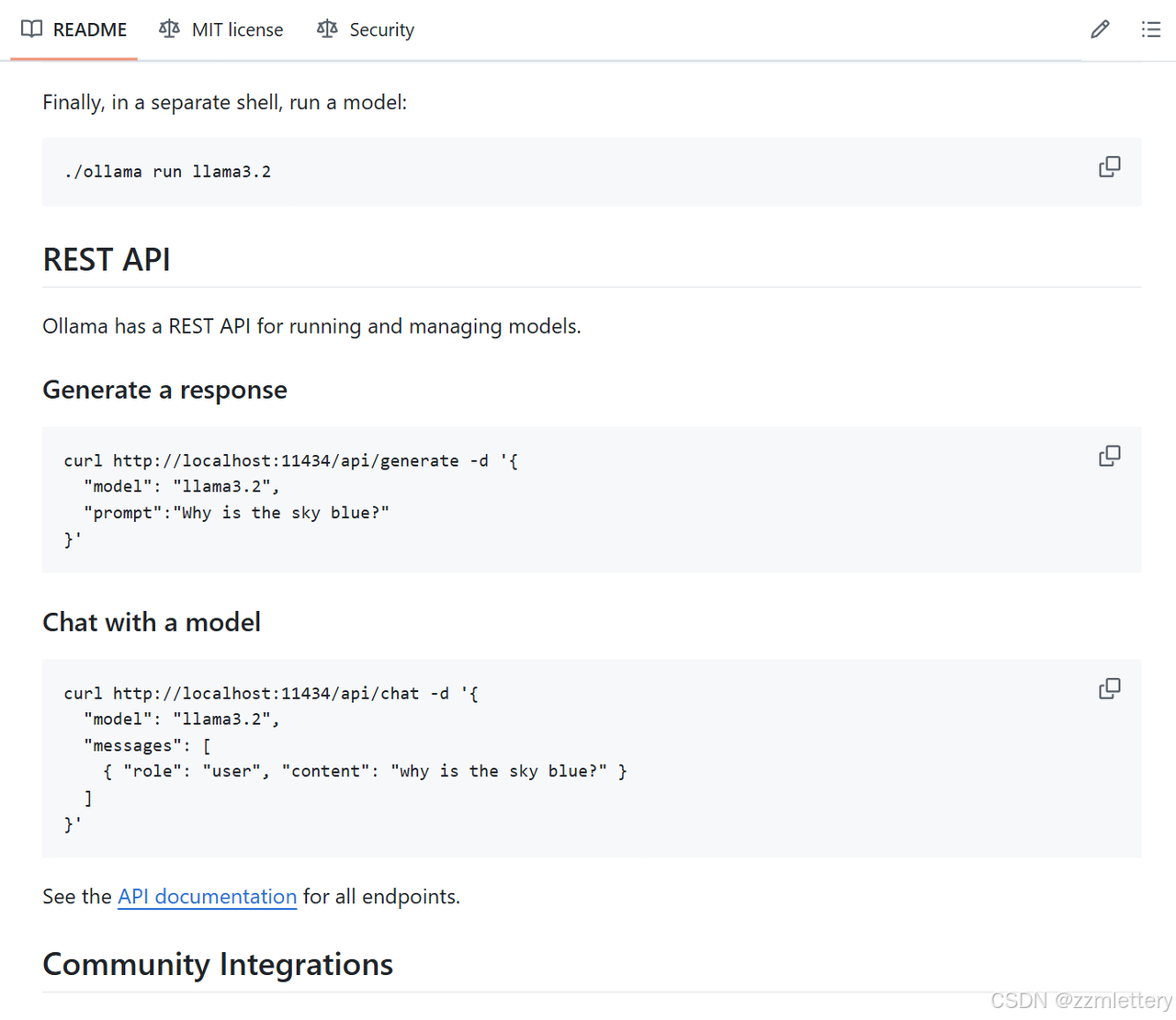Click the scales icon beside Security
Image resolution: width=1176 pixels, height=1020 pixels.
(x=327, y=29)
